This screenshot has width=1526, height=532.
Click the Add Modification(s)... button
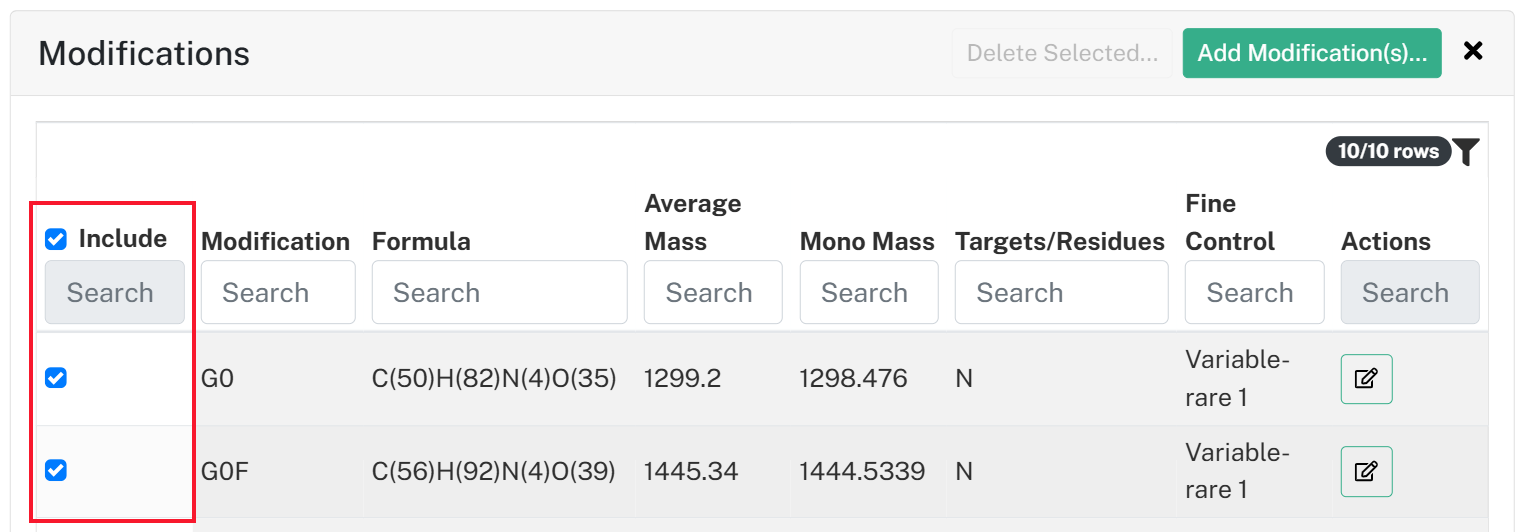pos(1312,53)
